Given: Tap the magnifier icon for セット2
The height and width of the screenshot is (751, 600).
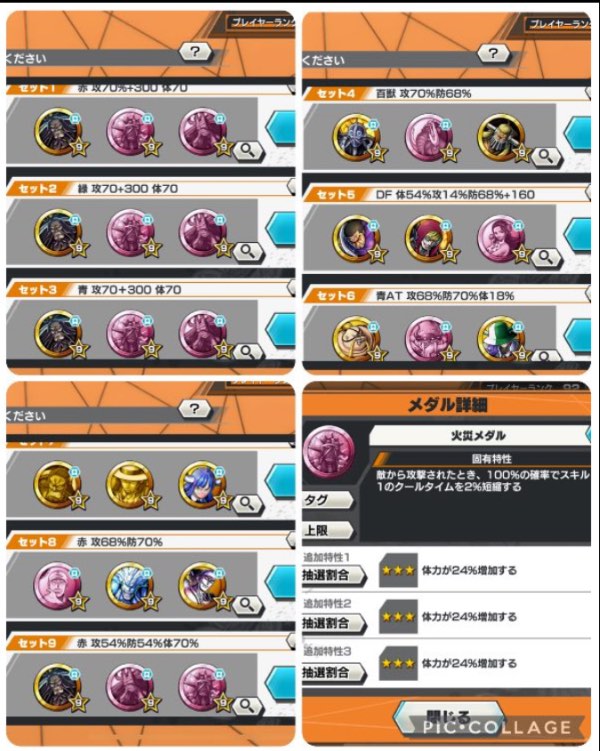Looking at the screenshot, I should 248,250.
